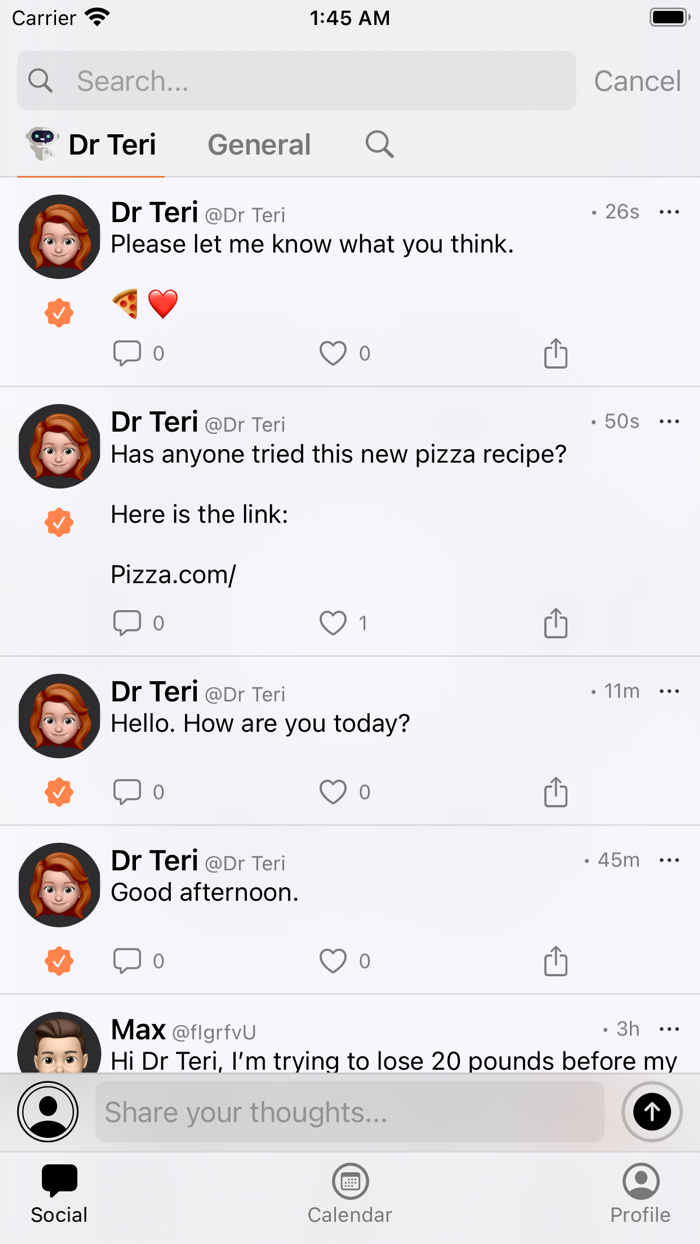The image size is (700, 1244).
Task: Open the Calendar tab icon
Action: click(350, 1181)
